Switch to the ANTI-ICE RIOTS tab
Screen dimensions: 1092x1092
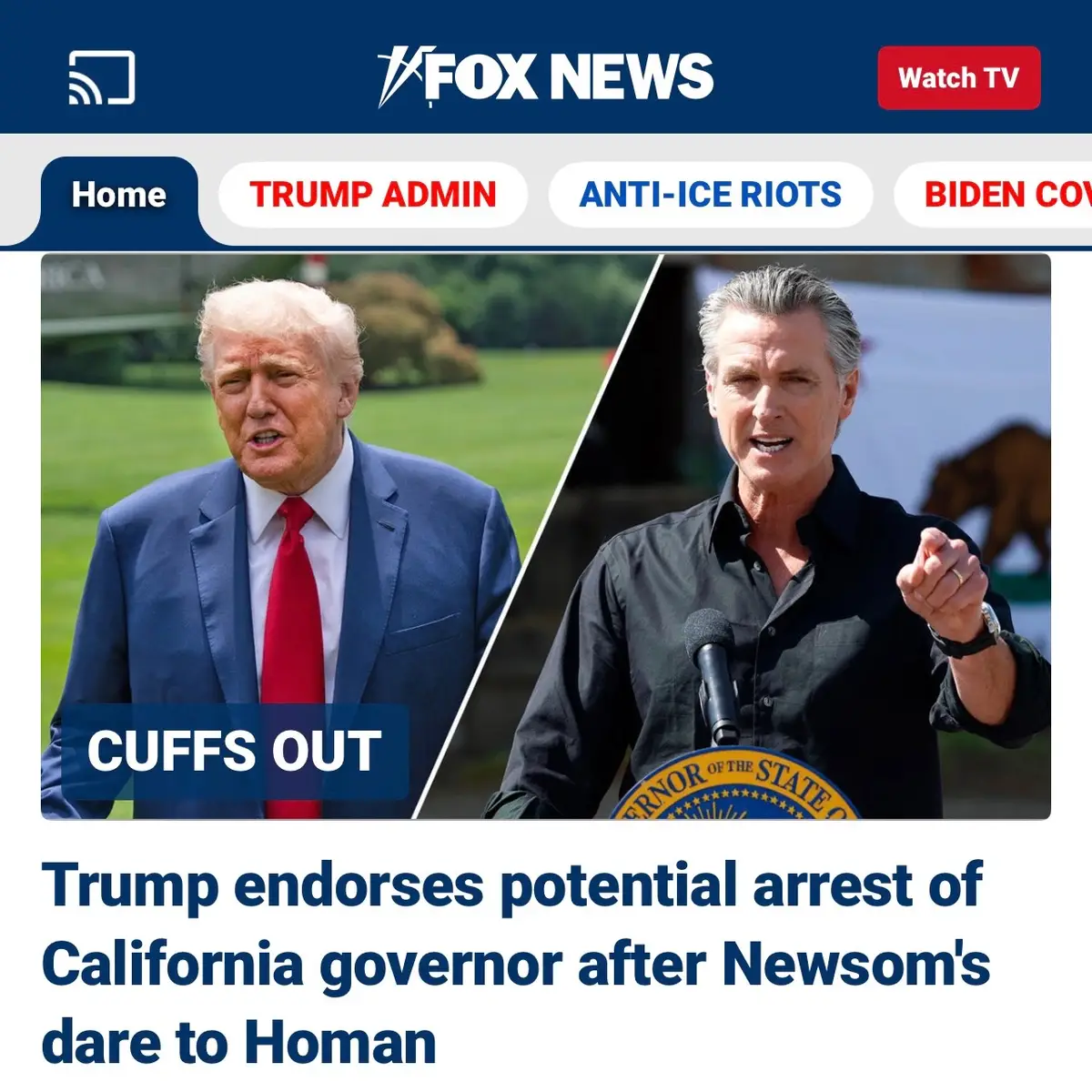710,195
